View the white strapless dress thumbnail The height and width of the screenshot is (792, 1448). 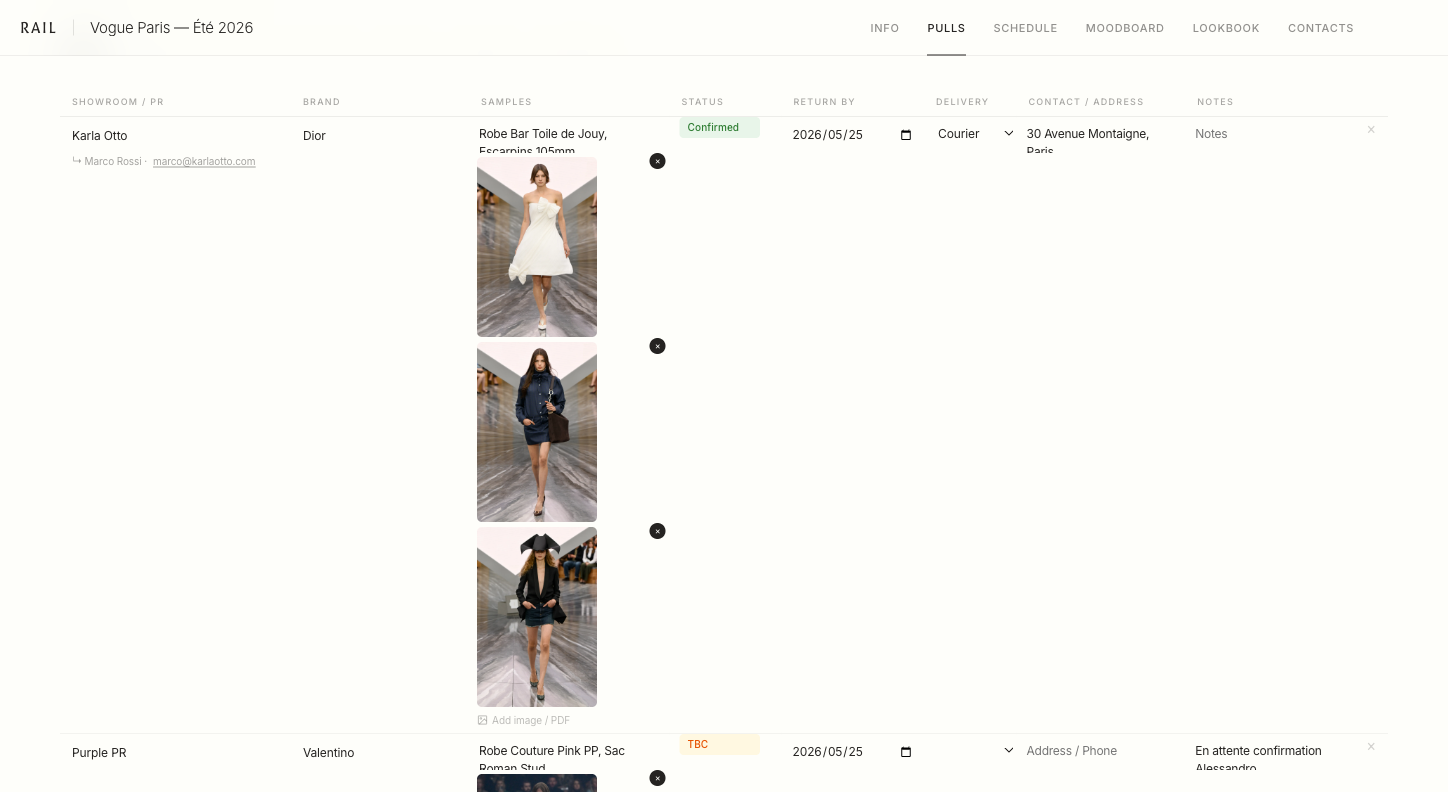tap(537, 247)
